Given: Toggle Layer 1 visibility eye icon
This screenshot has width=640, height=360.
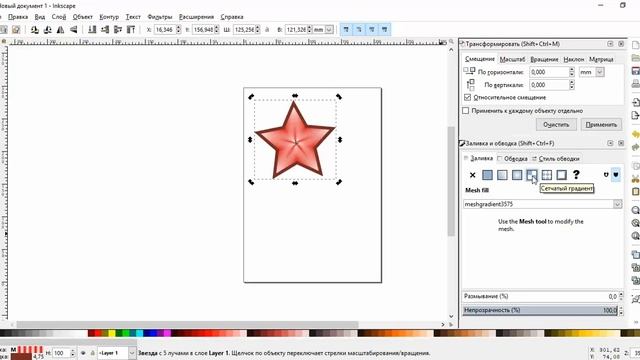Looking at the screenshot, I should pos(83,353).
